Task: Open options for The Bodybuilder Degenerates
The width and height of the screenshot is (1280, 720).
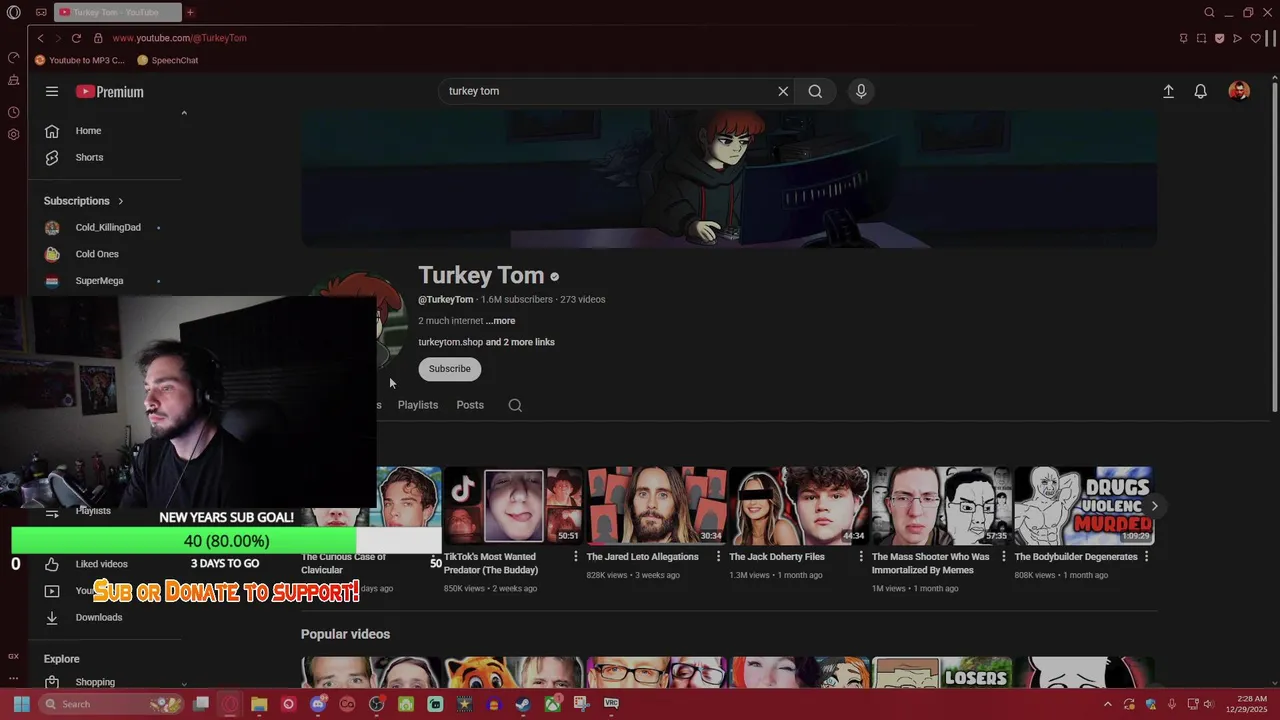Action: 1147,557
